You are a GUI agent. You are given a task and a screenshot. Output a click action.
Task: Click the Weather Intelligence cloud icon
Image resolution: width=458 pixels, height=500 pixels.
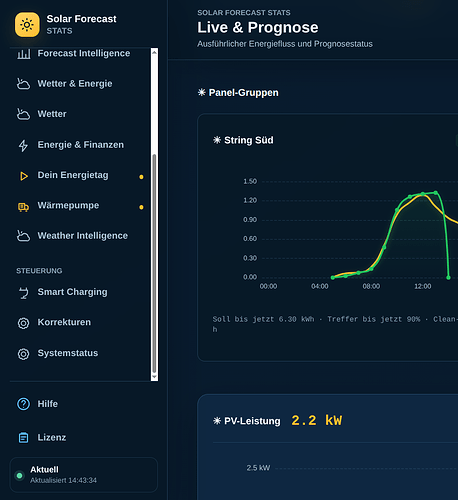click(x=23, y=236)
